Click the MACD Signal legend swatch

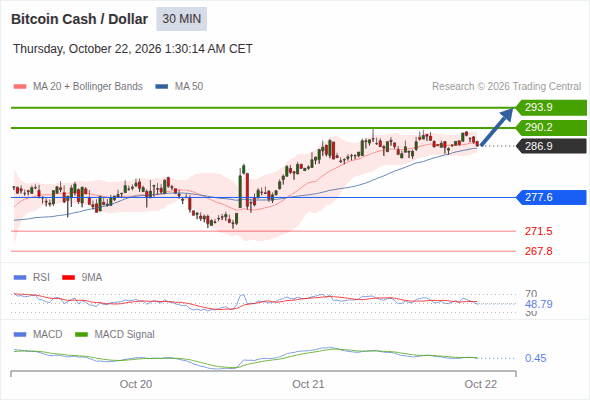[81, 334]
